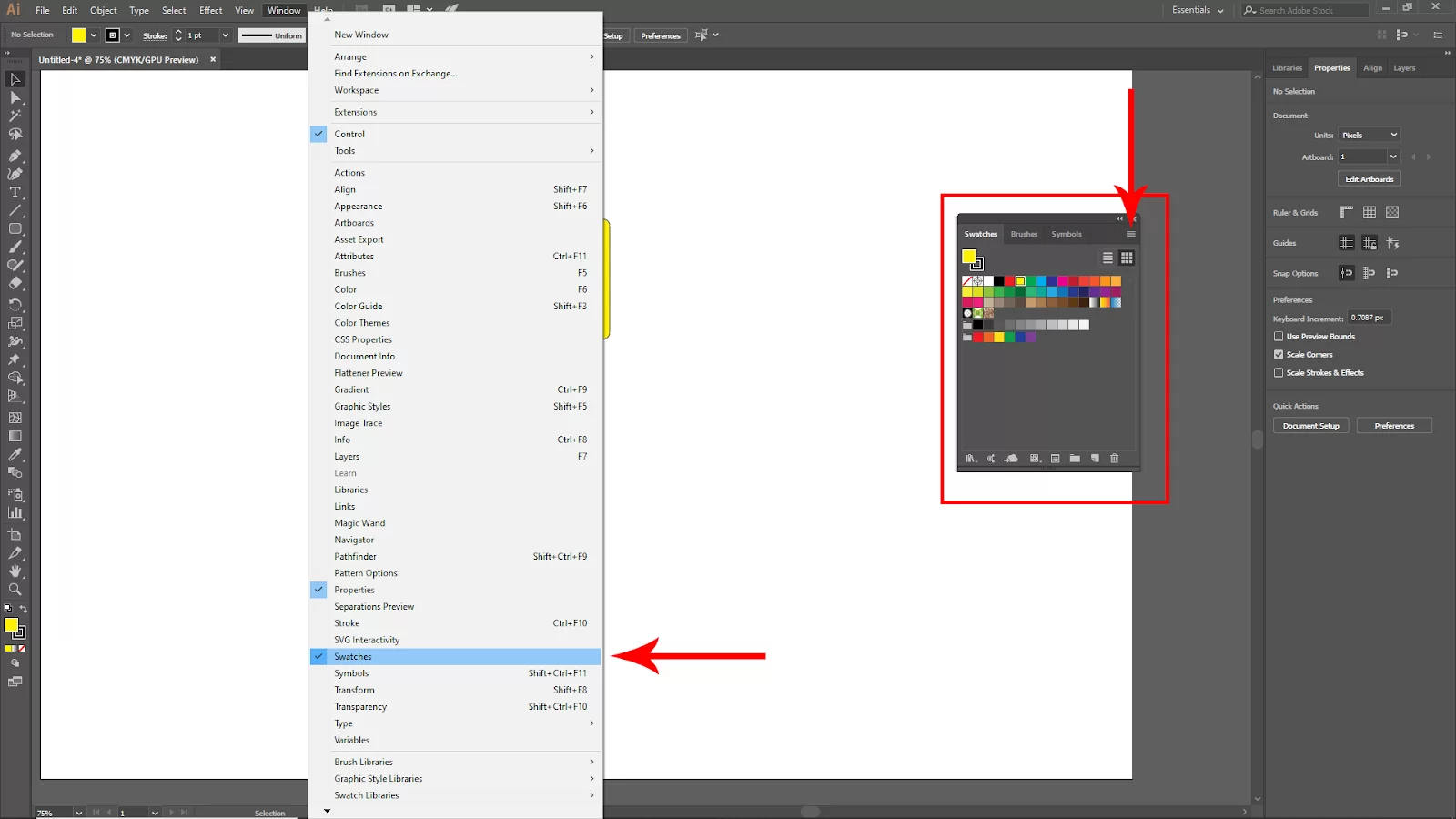Select the Lasso tool
Image resolution: width=1456 pixels, height=819 pixels.
(x=15, y=134)
